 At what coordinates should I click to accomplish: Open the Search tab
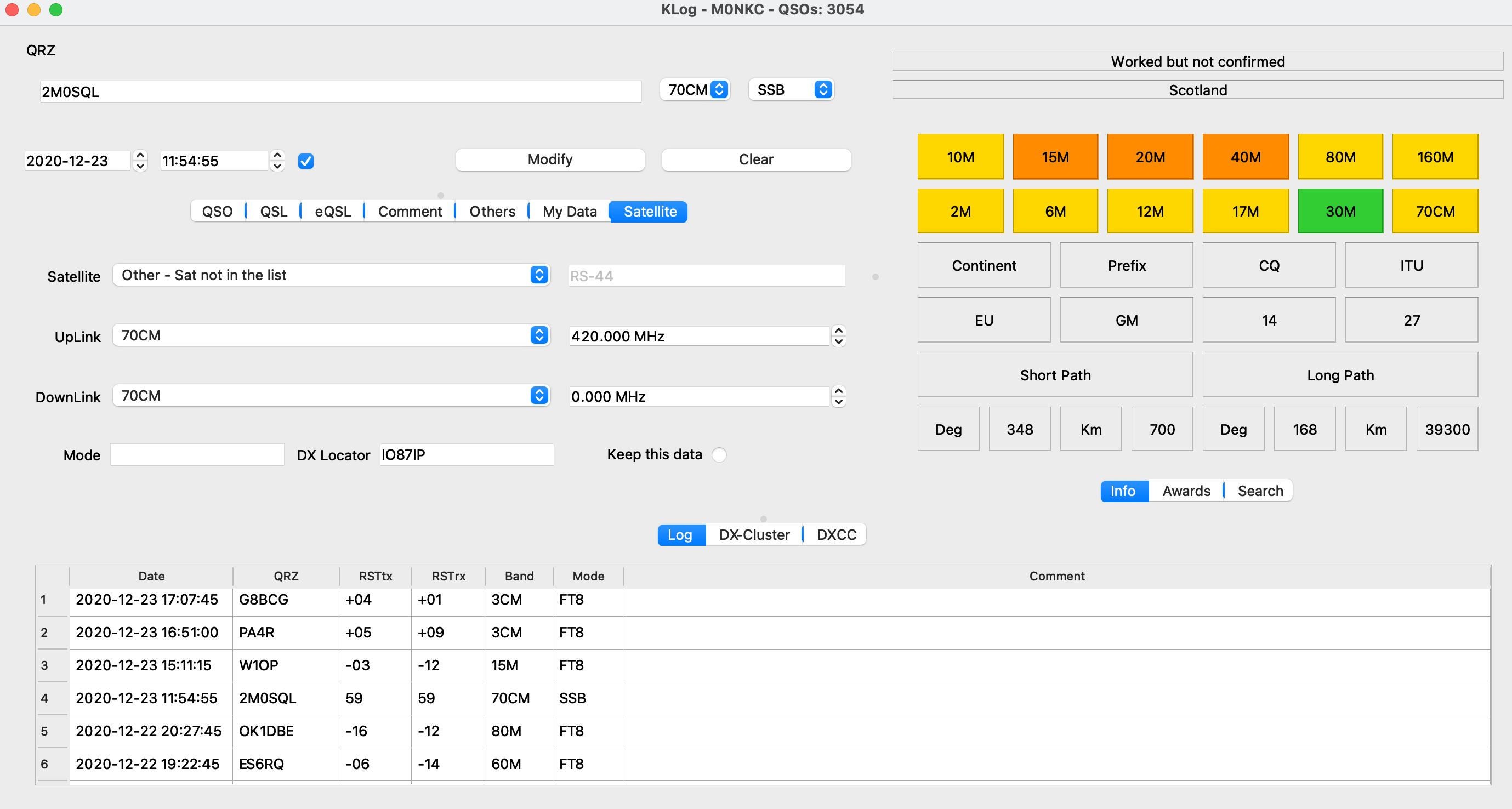click(x=1260, y=491)
